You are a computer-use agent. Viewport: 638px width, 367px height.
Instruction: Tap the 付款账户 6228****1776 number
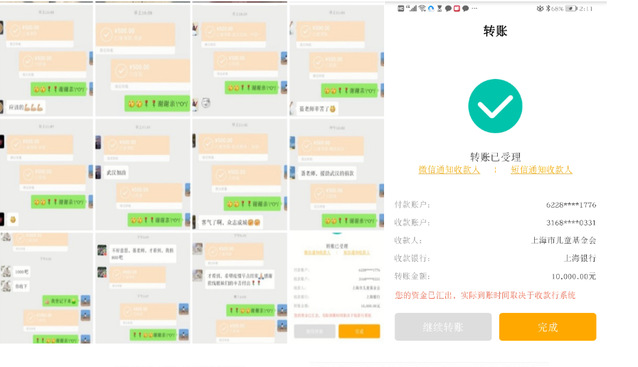(x=571, y=205)
